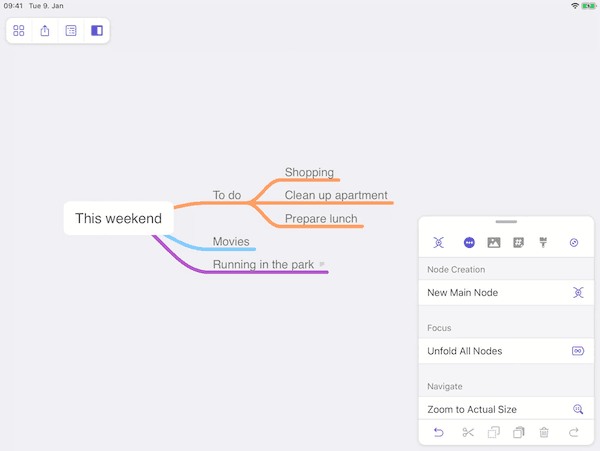
Task: Click the redo arrow icon
Action: (574, 433)
